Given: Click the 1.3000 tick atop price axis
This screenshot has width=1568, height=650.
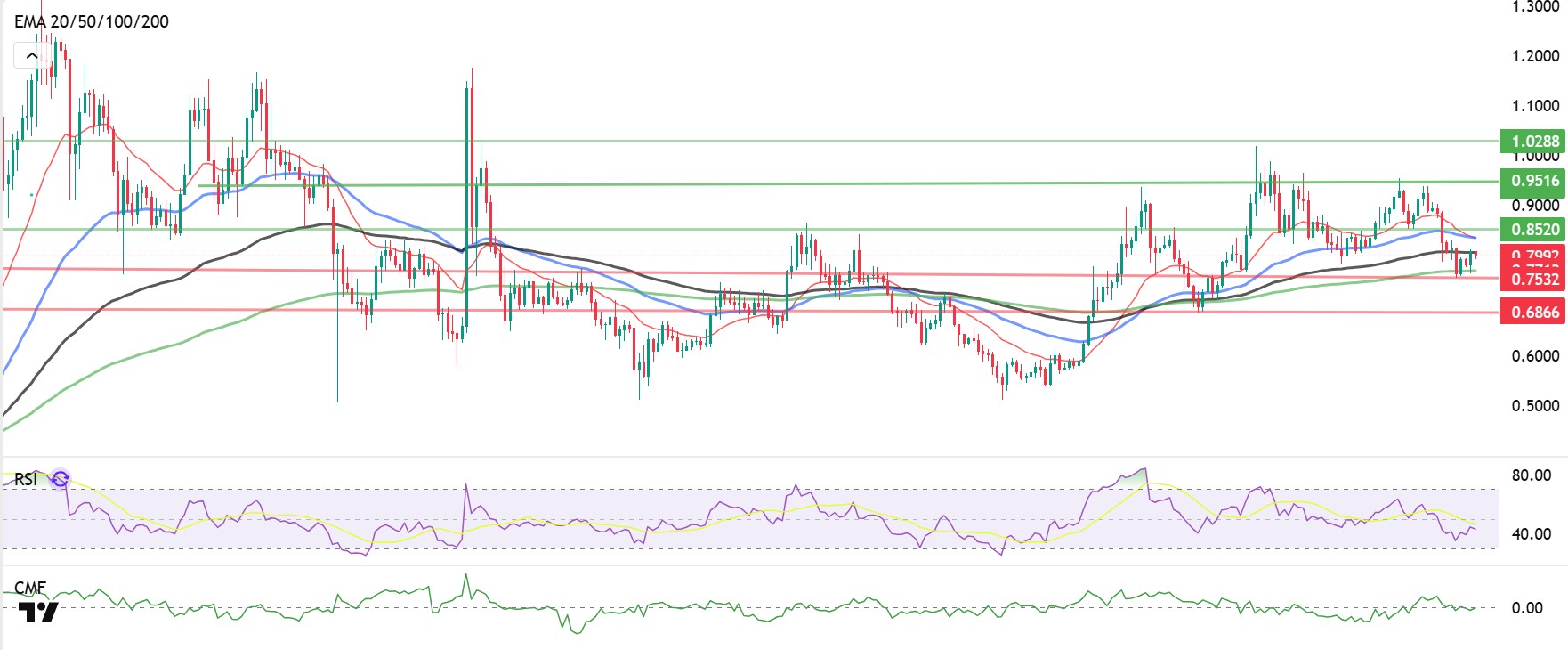Looking at the screenshot, I should [1535, 6].
